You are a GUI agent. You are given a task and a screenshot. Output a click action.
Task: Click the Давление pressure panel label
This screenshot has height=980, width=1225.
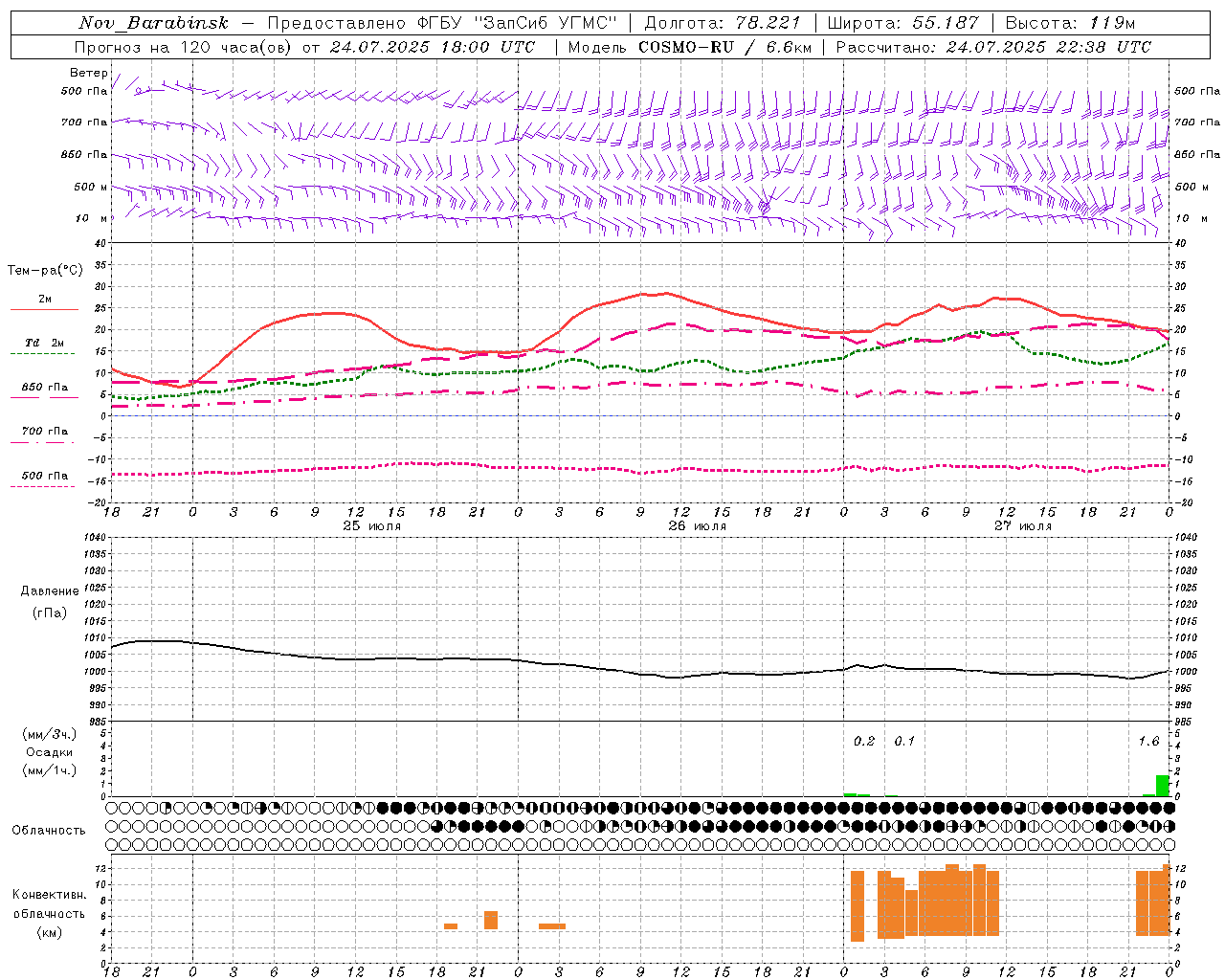point(50,591)
